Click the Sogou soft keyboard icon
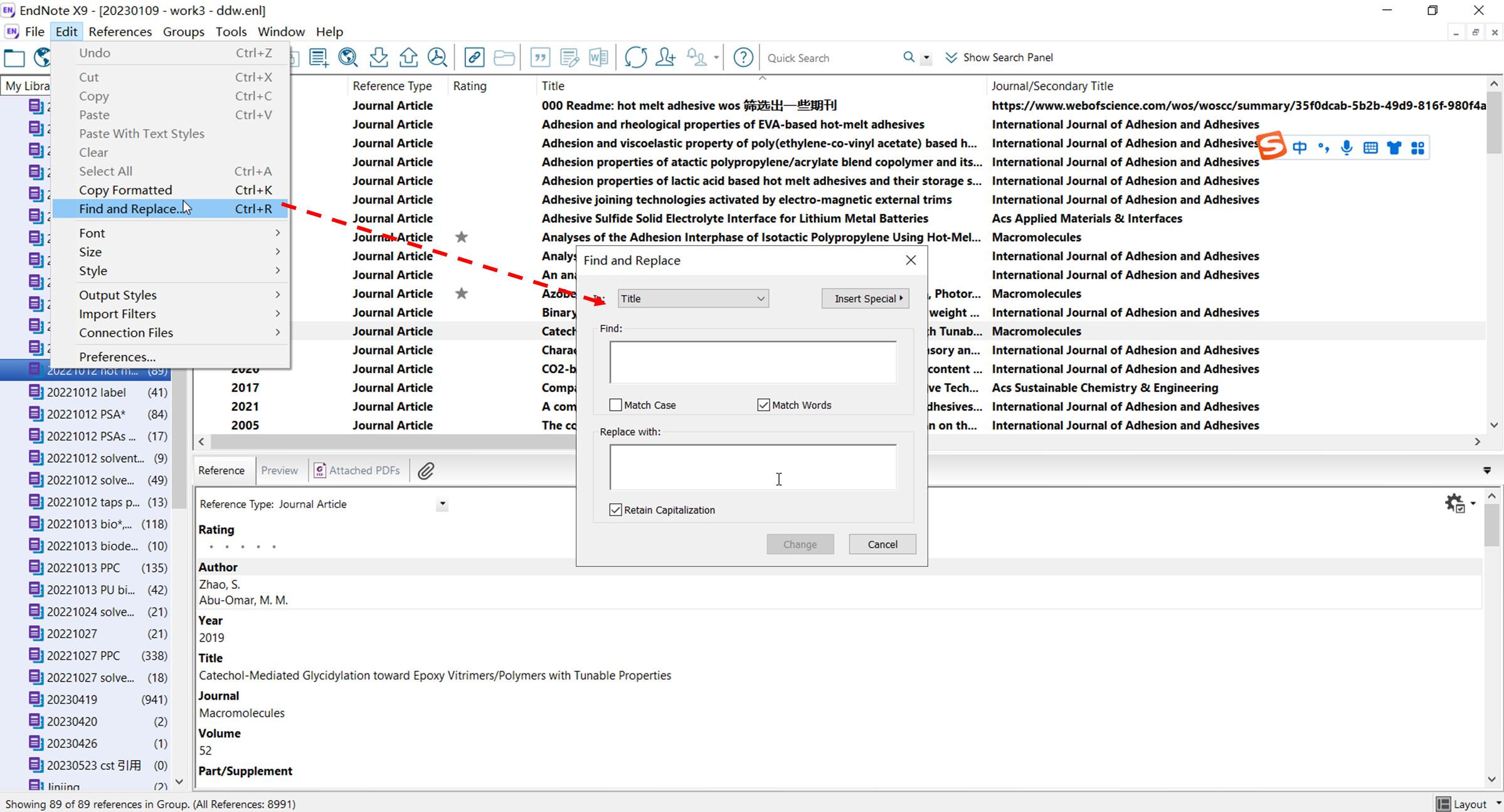This screenshot has height=812, width=1504. 1370,148
